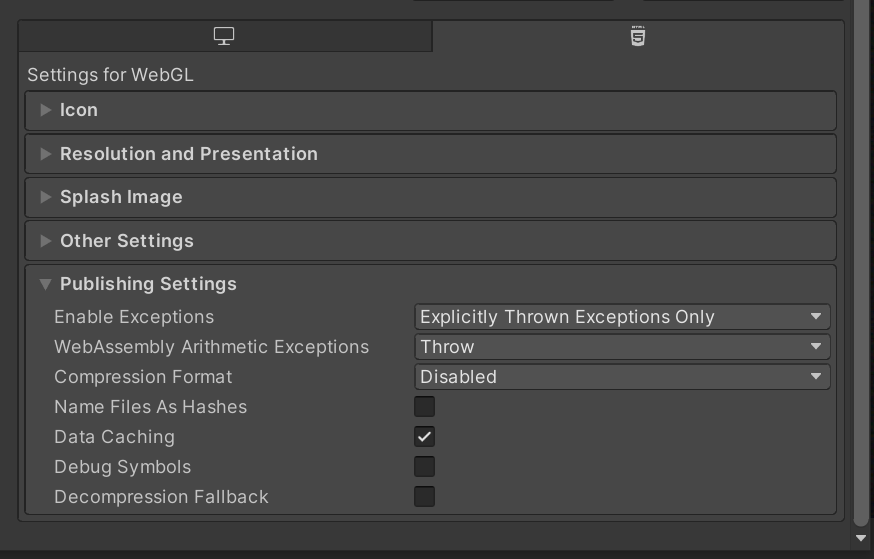
Task: Expand the Other Settings section
Action: pyautogui.click(x=430, y=241)
